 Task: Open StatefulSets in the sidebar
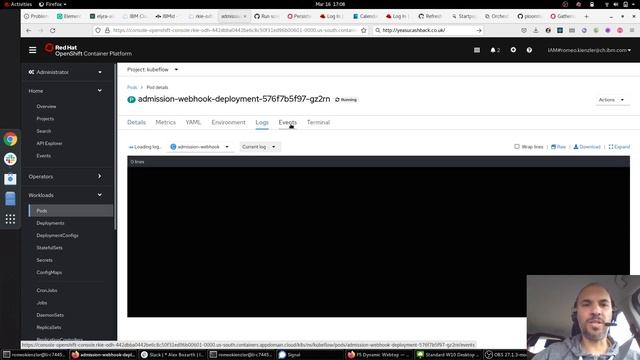[x=49, y=248]
